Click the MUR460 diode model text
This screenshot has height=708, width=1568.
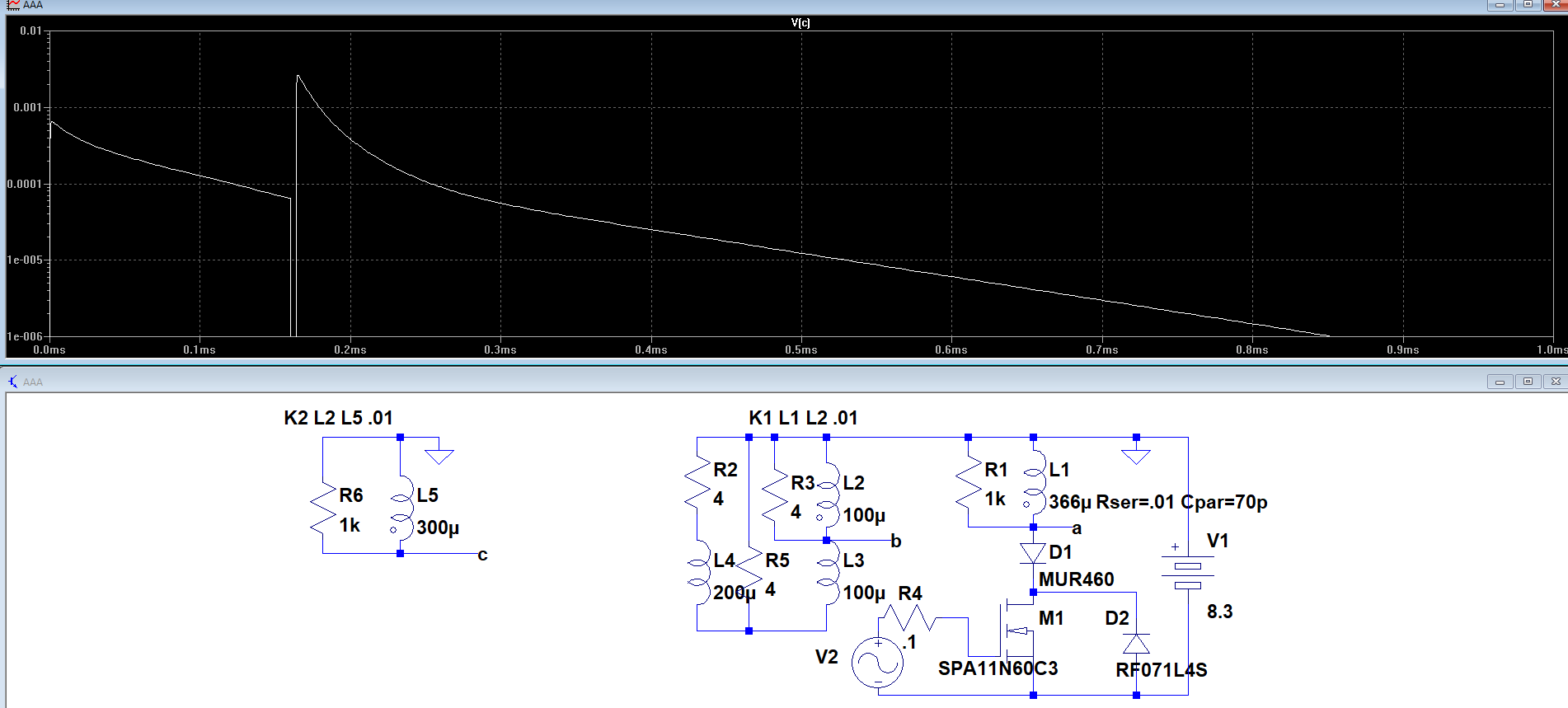coord(1076,579)
